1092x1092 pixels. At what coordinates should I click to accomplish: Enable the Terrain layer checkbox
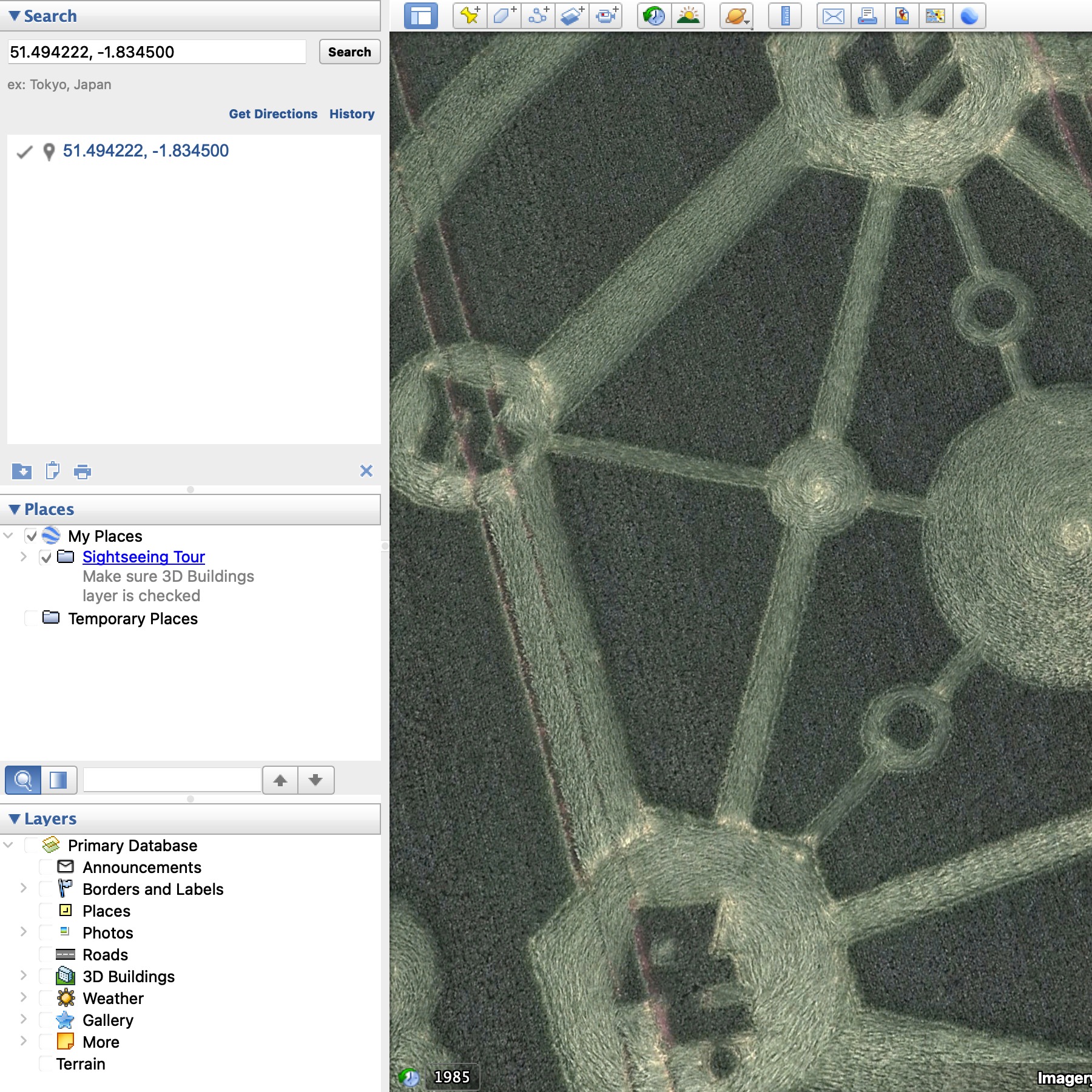point(46,1064)
